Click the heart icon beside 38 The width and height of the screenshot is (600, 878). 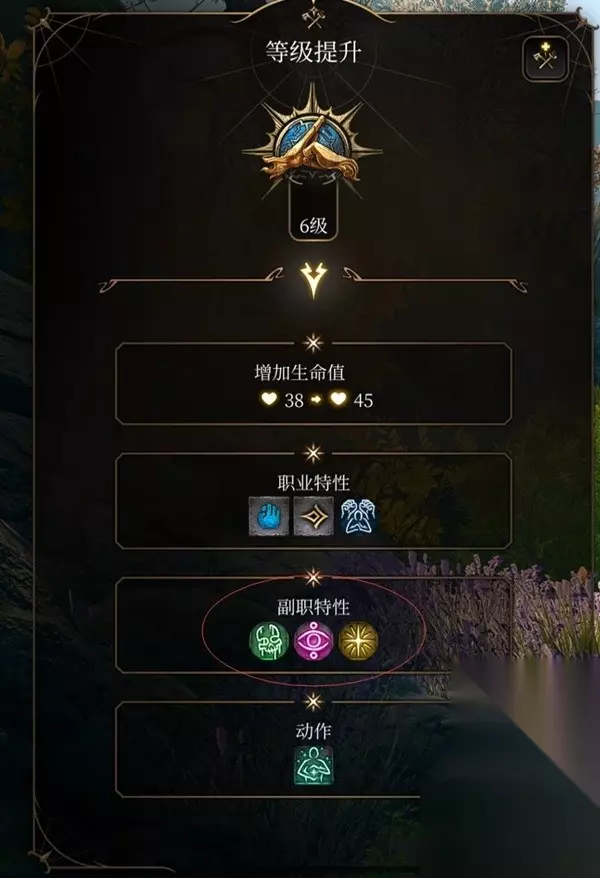(269, 399)
